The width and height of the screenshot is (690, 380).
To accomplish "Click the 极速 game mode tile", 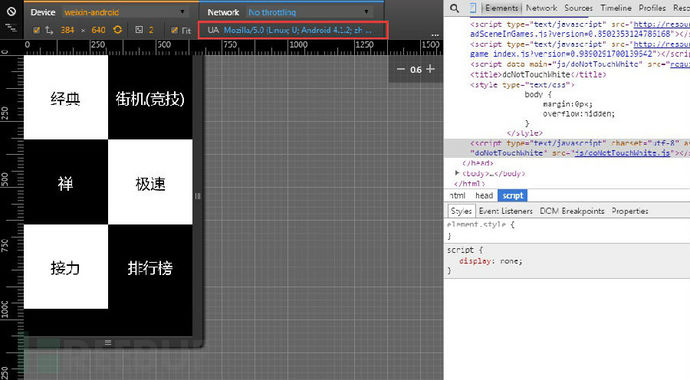I will click(x=150, y=182).
